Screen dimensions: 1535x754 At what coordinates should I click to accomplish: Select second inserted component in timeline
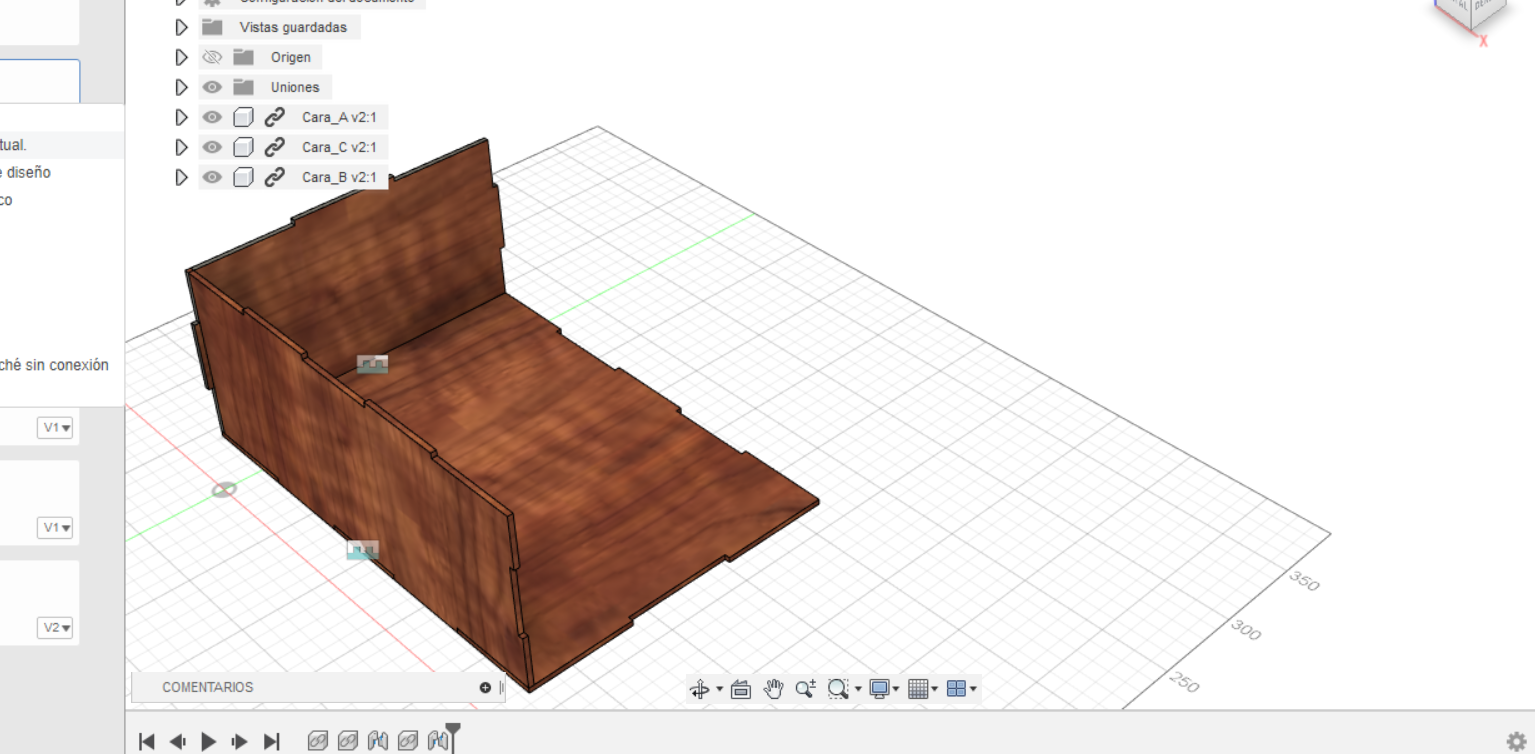347,741
